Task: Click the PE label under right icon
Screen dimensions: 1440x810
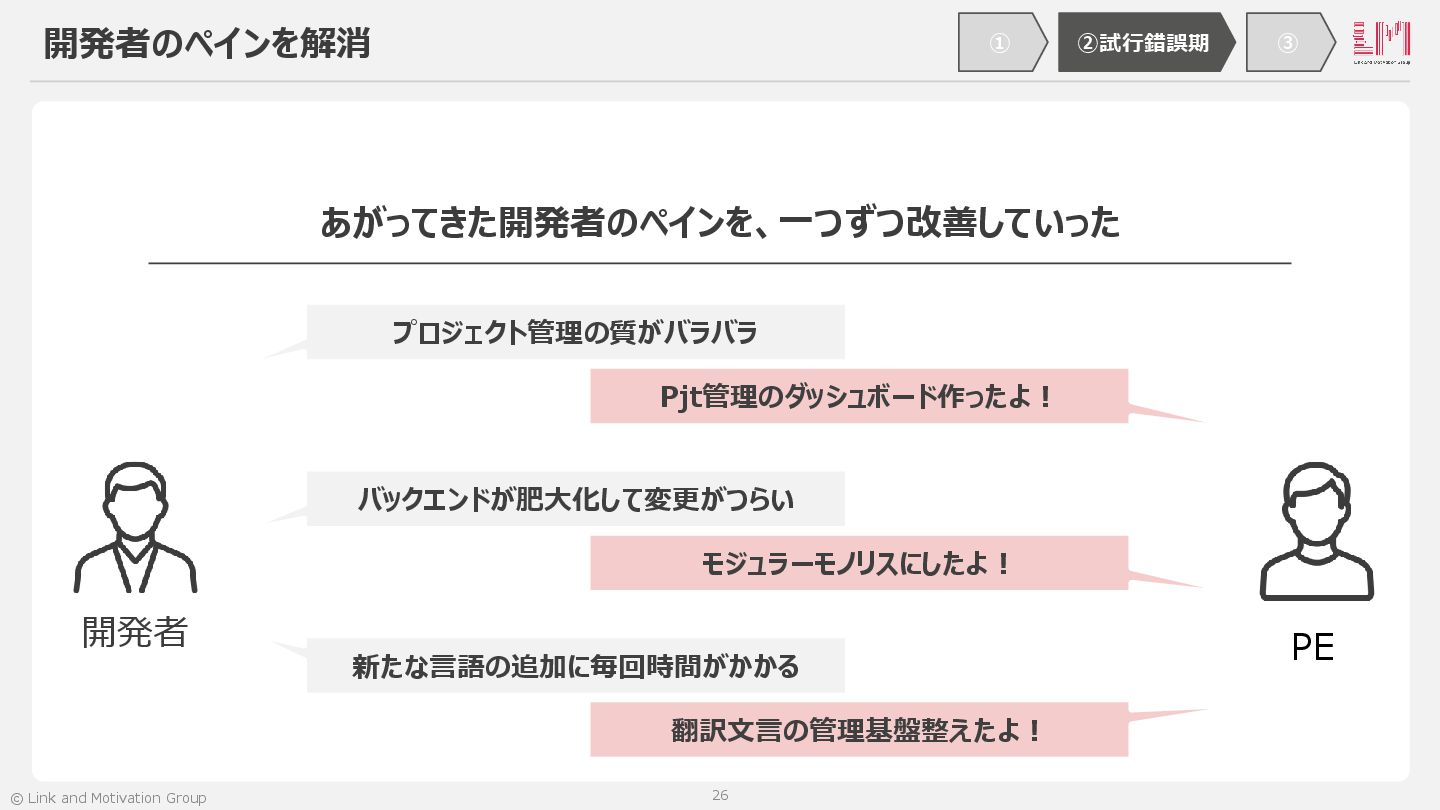Action: coord(1312,648)
